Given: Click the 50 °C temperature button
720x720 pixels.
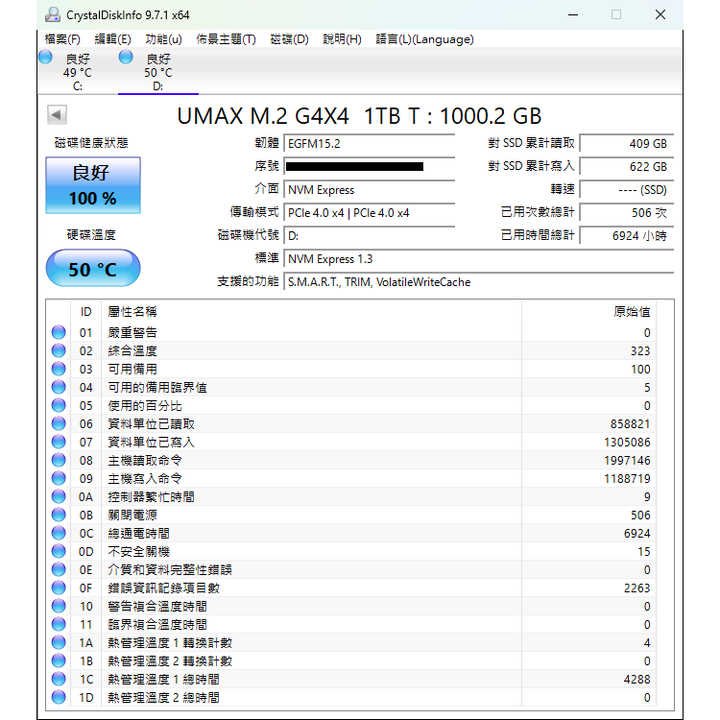Looking at the screenshot, I should tap(93, 268).
